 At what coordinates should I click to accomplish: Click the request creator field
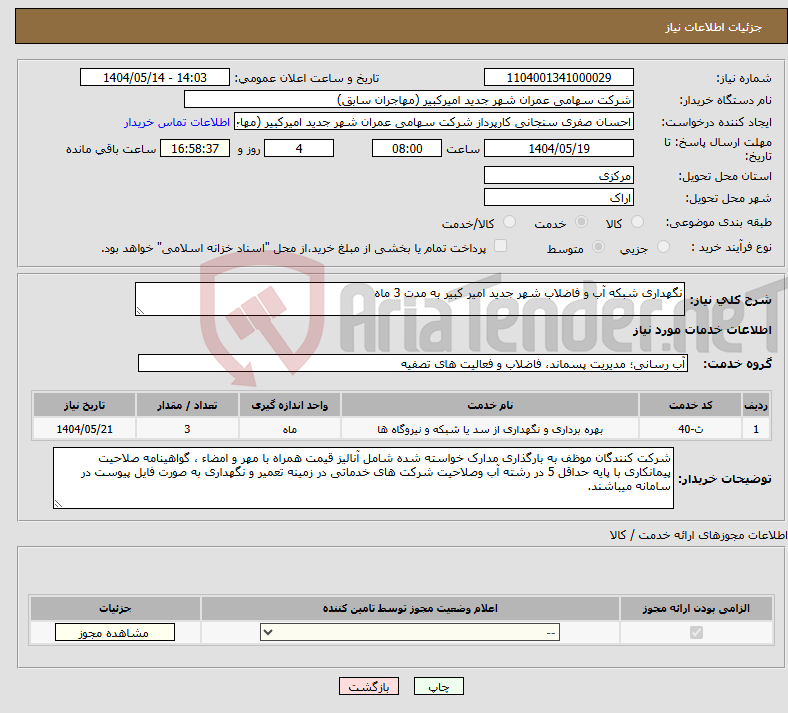434,122
